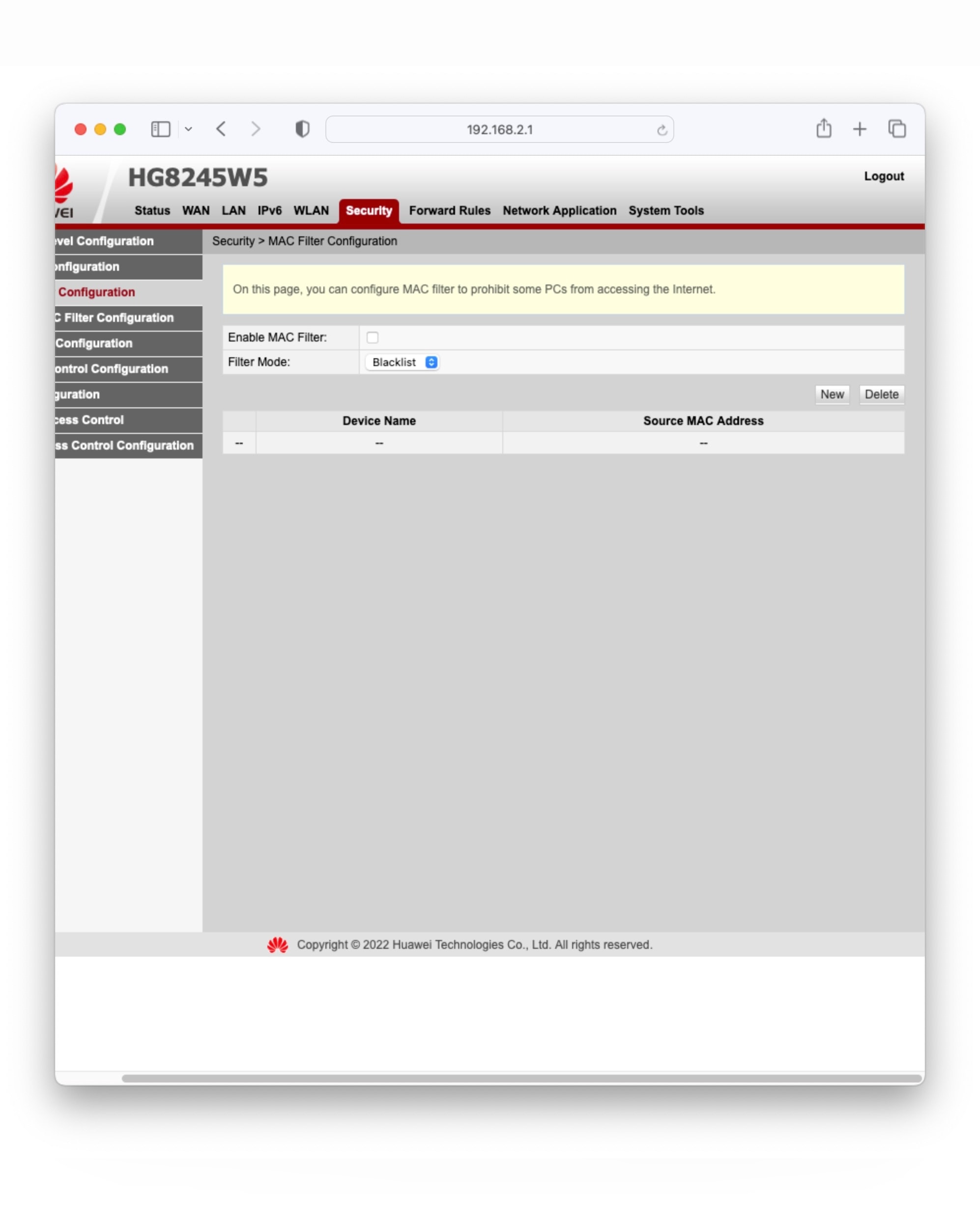Screen dimensions: 980x1225
Task: Reload the page with refresh icon
Action: pyautogui.click(x=661, y=130)
